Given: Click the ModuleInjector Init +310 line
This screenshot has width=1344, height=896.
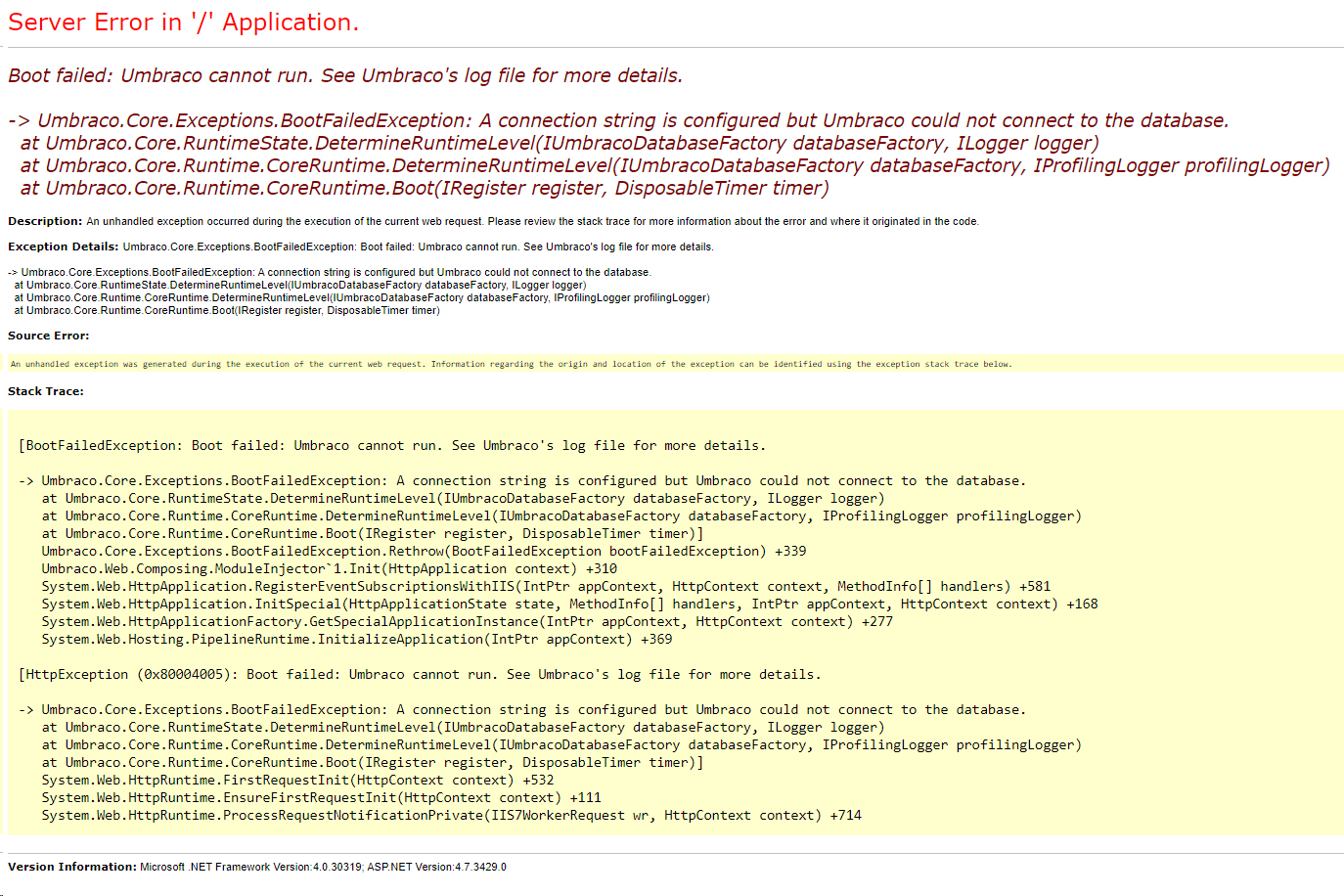Looking at the screenshot, I should [x=329, y=568].
